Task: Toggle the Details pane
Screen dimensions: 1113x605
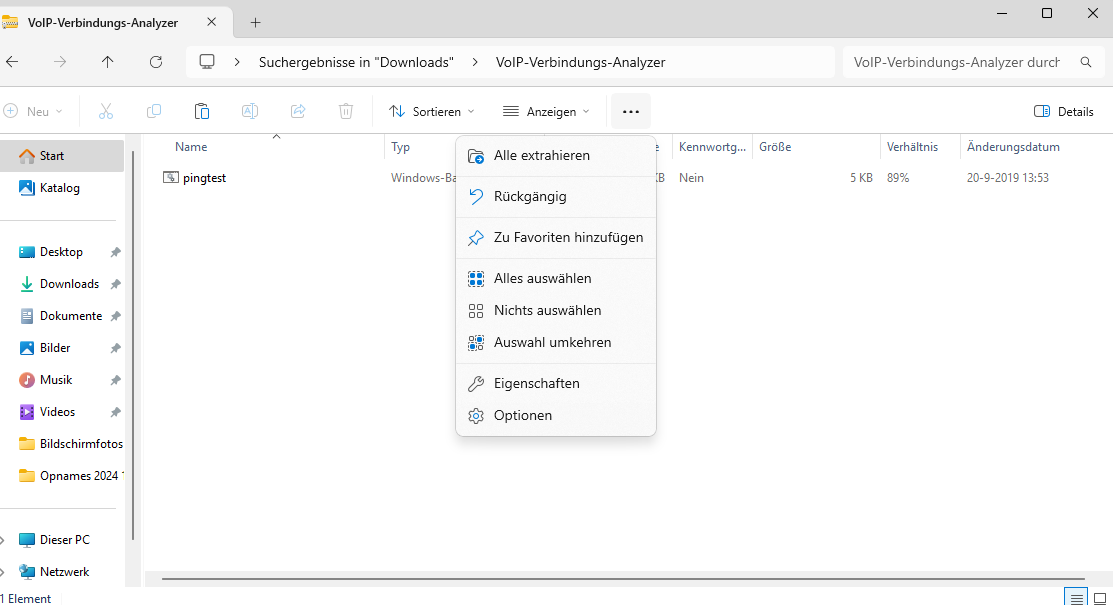Action: click(1064, 112)
